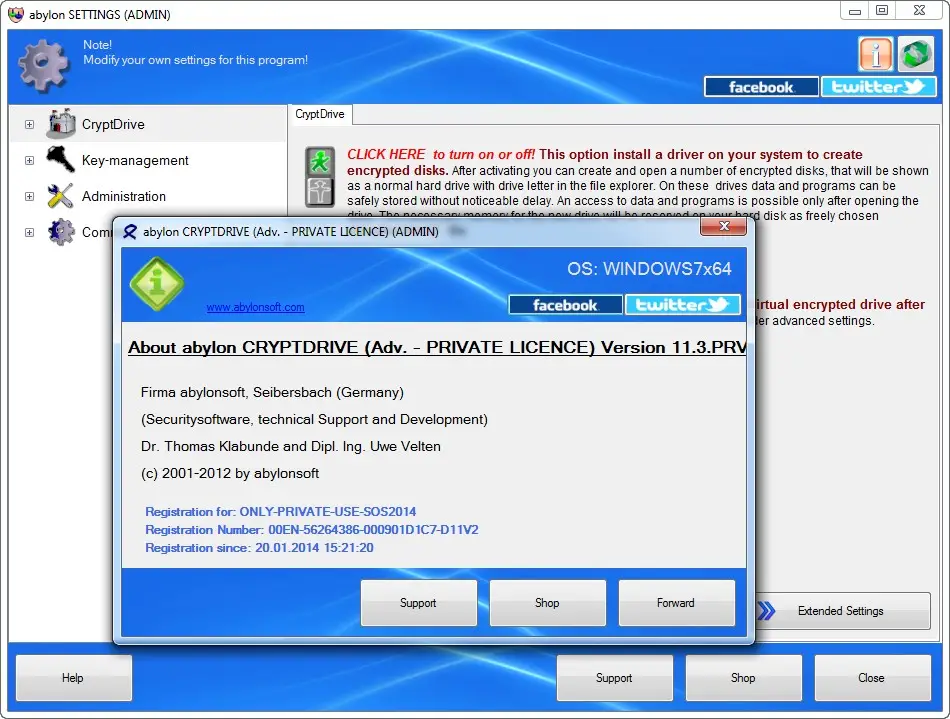This screenshot has width=950, height=719.
Task: Click the abylon SETTINGS title bar icon
Action: point(16,13)
